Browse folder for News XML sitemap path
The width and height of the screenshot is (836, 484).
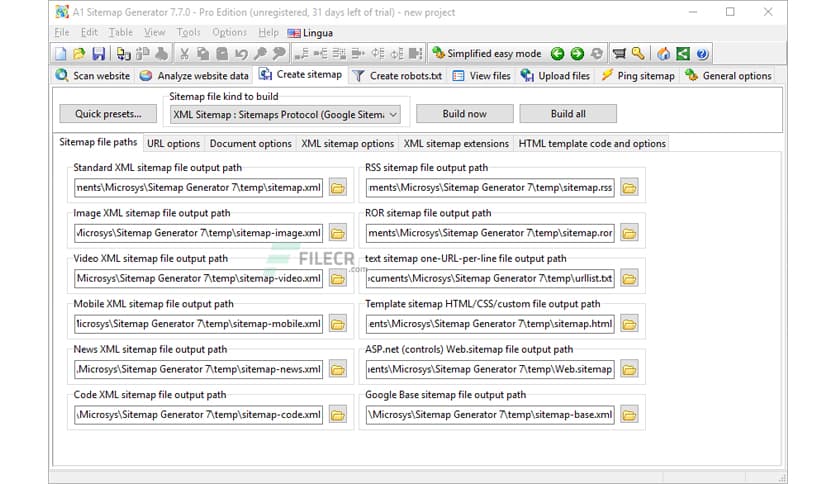[337, 369]
